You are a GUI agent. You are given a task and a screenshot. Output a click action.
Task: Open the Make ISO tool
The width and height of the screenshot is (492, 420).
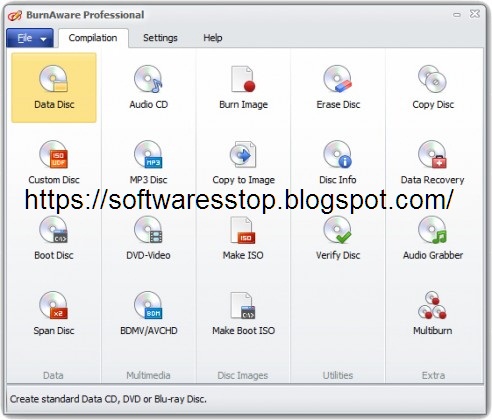tap(243, 238)
